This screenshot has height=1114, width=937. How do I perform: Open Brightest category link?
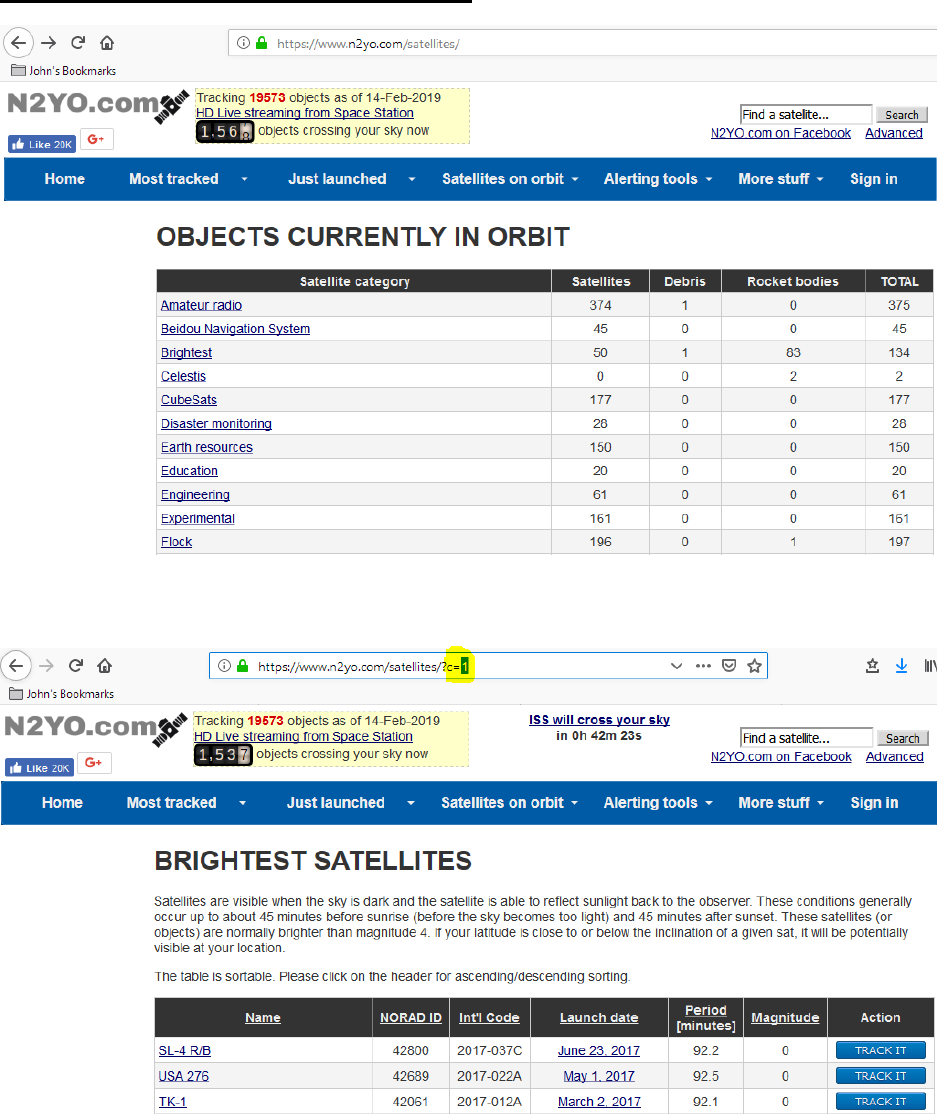pyautogui.click(x=186, y=352)
